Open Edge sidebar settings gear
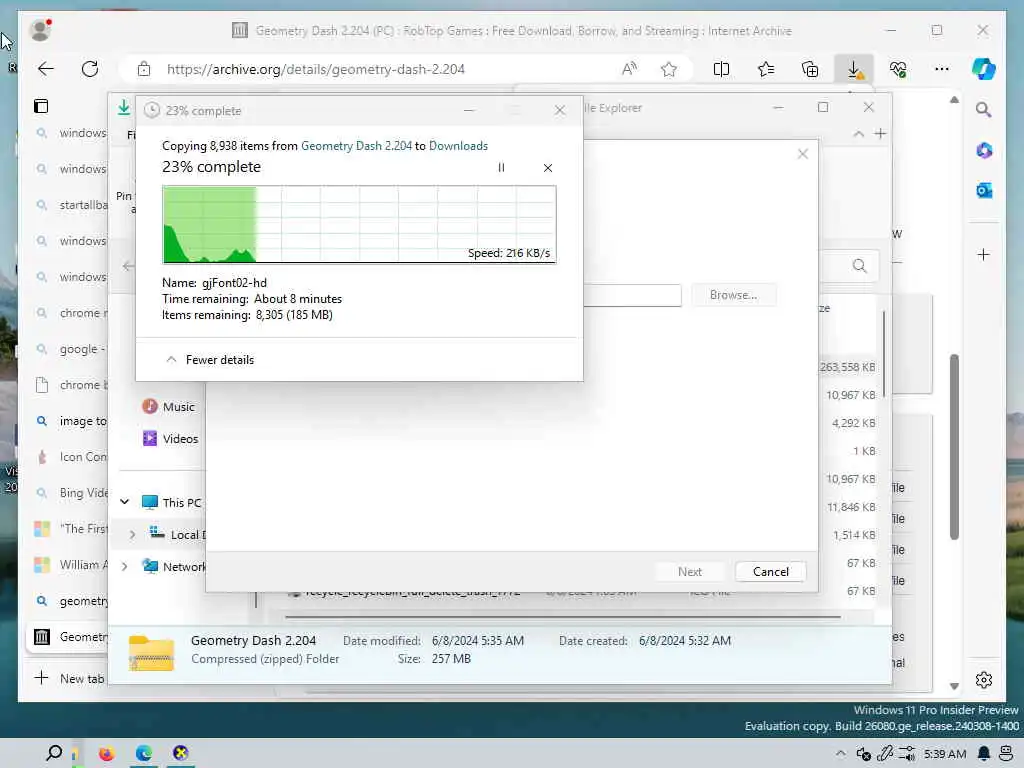 click(x=984, y=680)
